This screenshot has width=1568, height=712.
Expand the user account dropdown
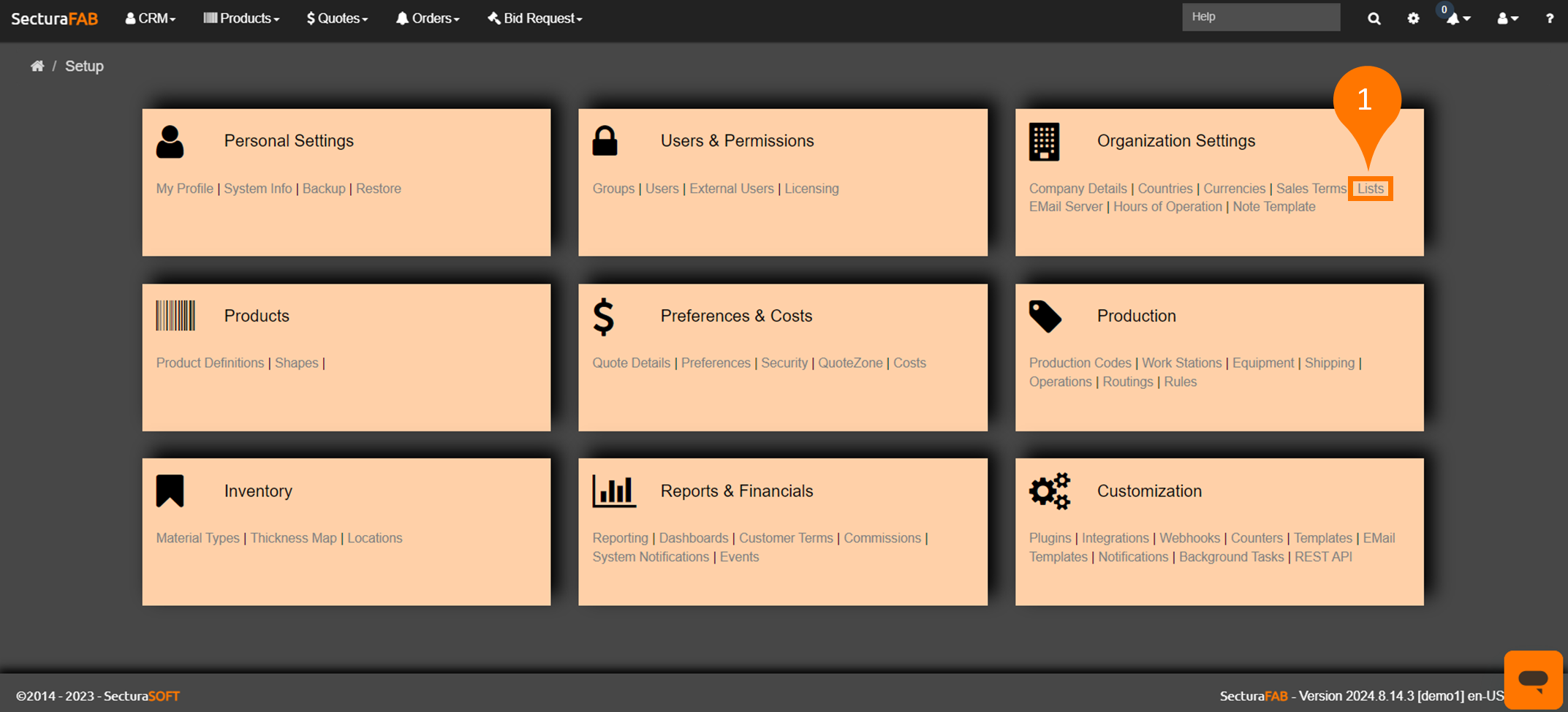(x=1507, y=19)
